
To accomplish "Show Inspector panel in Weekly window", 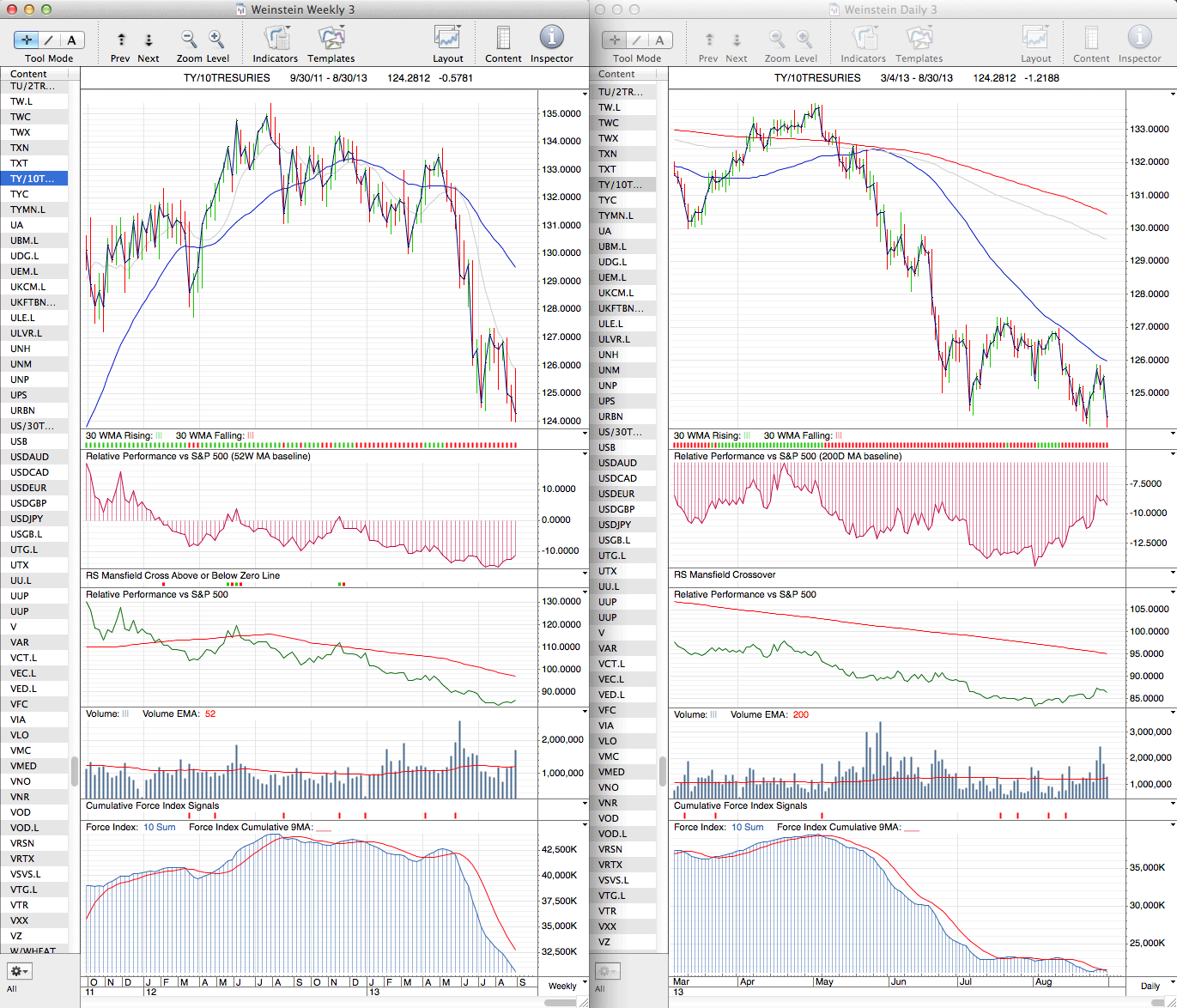I will [551, 38].
